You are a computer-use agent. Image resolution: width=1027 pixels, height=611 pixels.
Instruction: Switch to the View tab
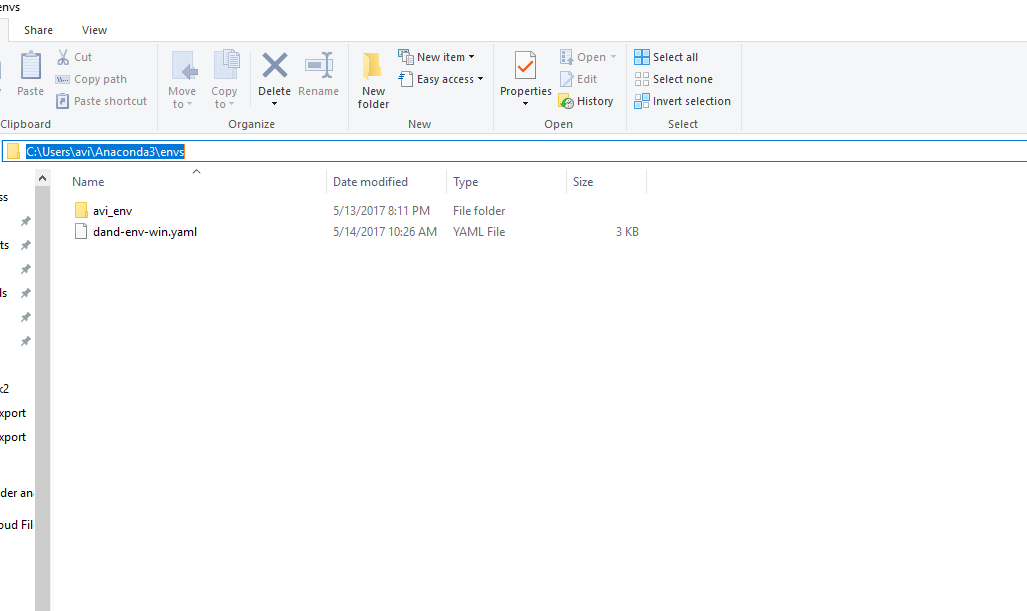(93, 29)
